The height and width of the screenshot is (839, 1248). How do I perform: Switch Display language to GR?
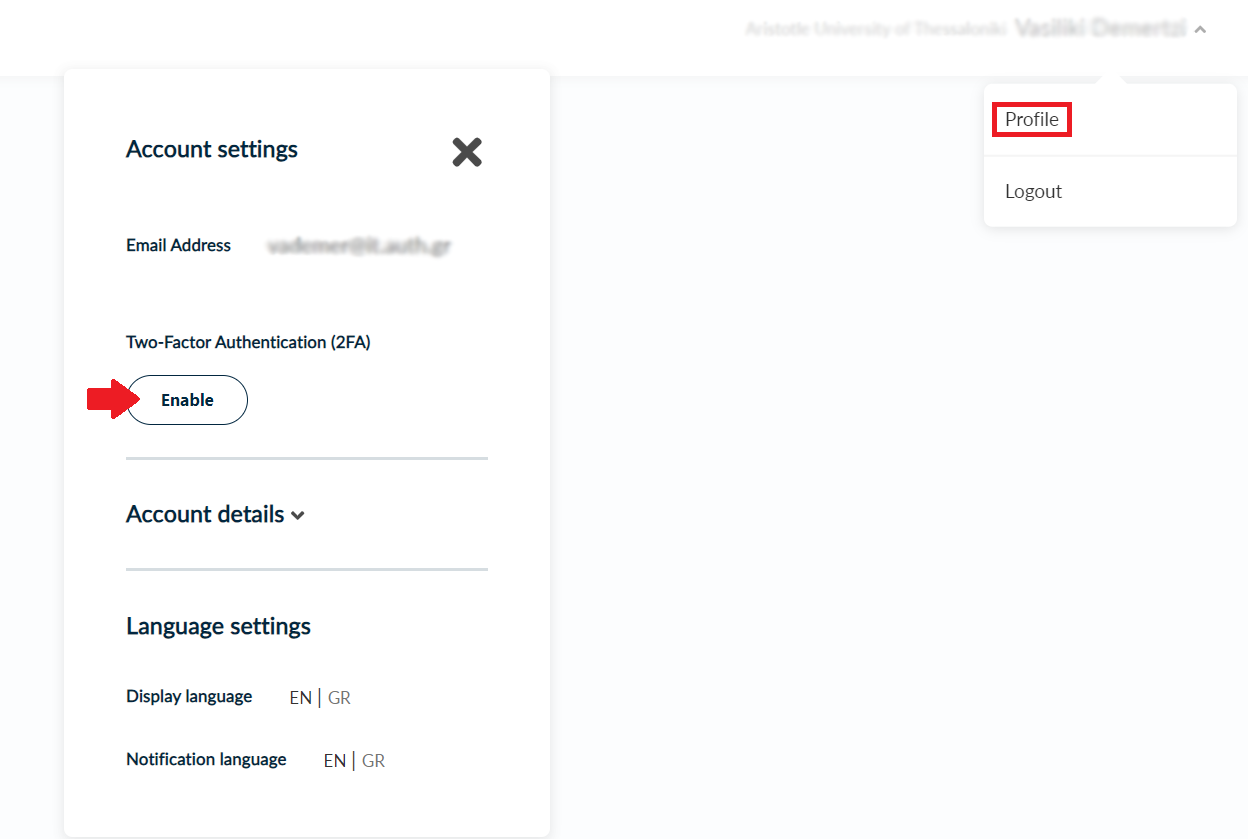pyautogui.click(x=339, y=698)
